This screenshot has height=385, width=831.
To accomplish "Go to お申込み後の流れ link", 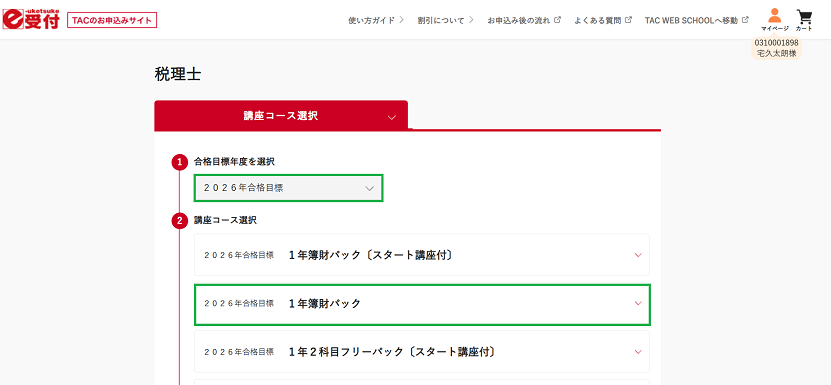I will pos(519,20).
